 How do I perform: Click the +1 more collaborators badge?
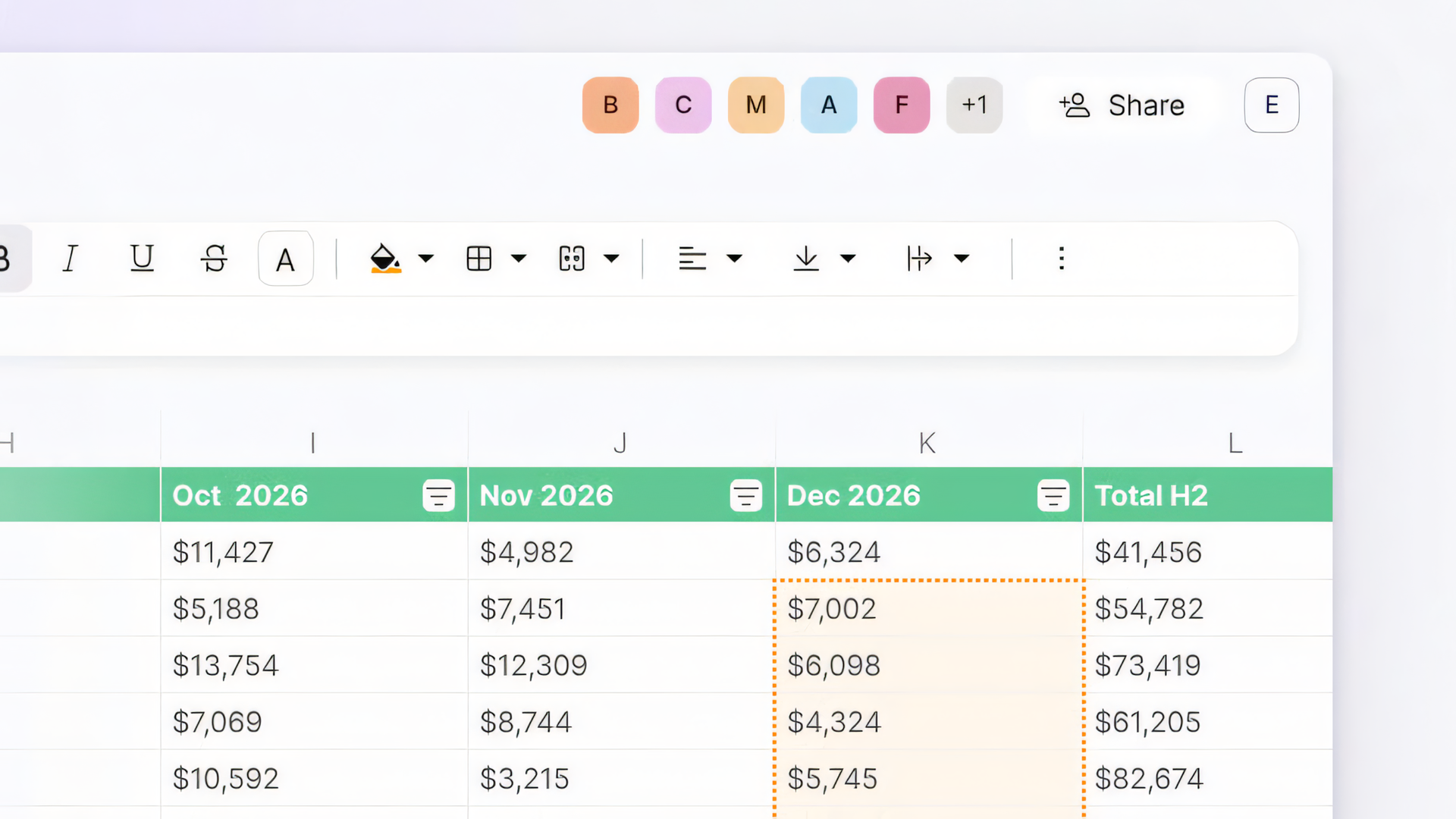[x=974, y=105]
